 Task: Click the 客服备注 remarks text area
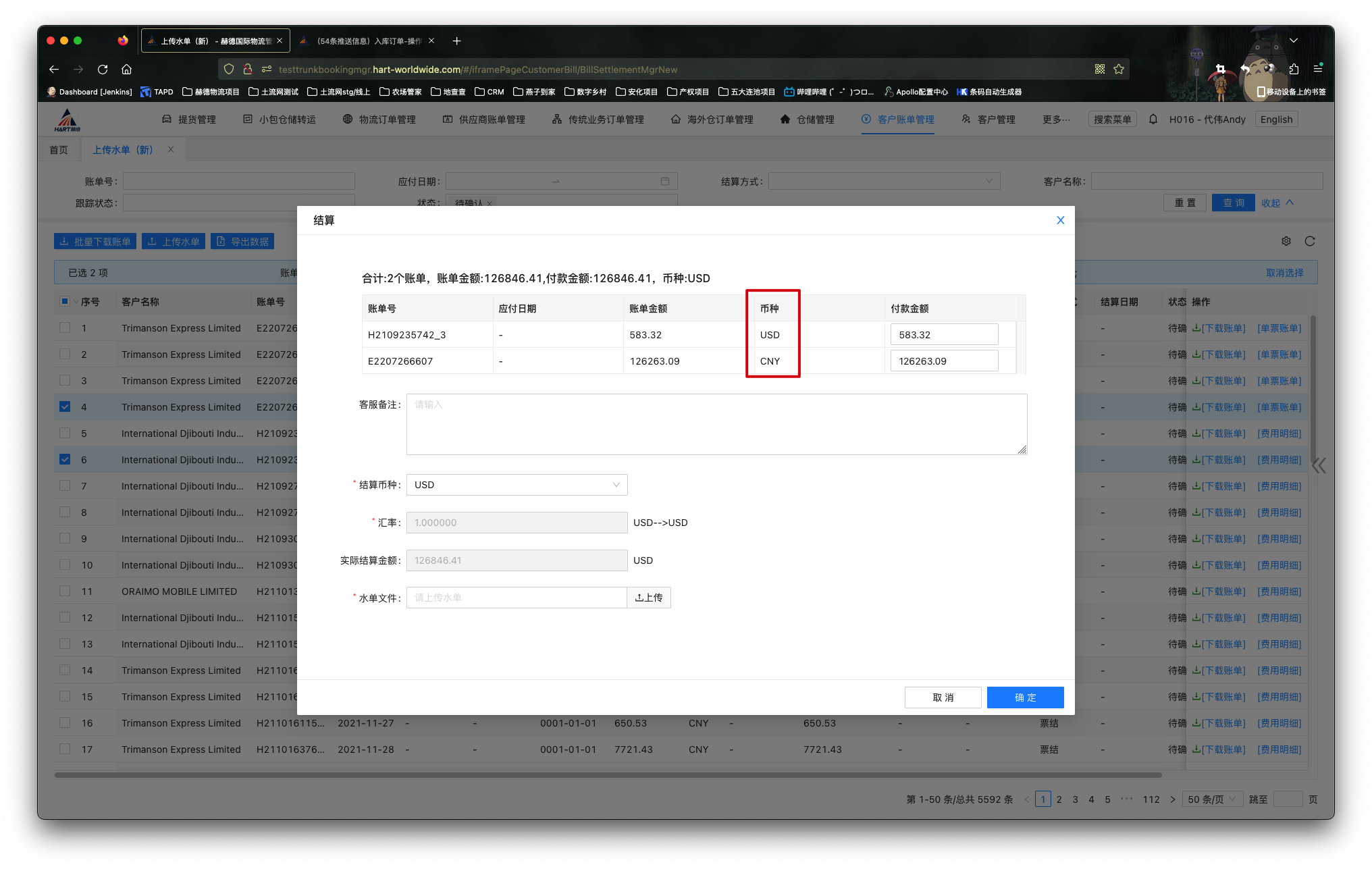coord(716,424)
